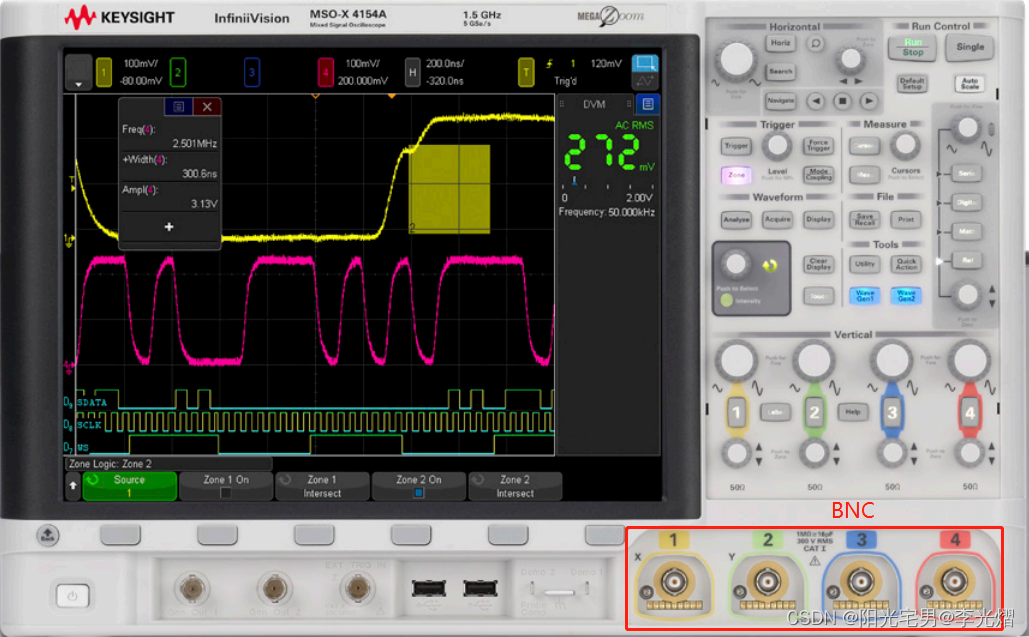Click the trigger T indicator icon
Screen dimensions: 1029x637
526,72
